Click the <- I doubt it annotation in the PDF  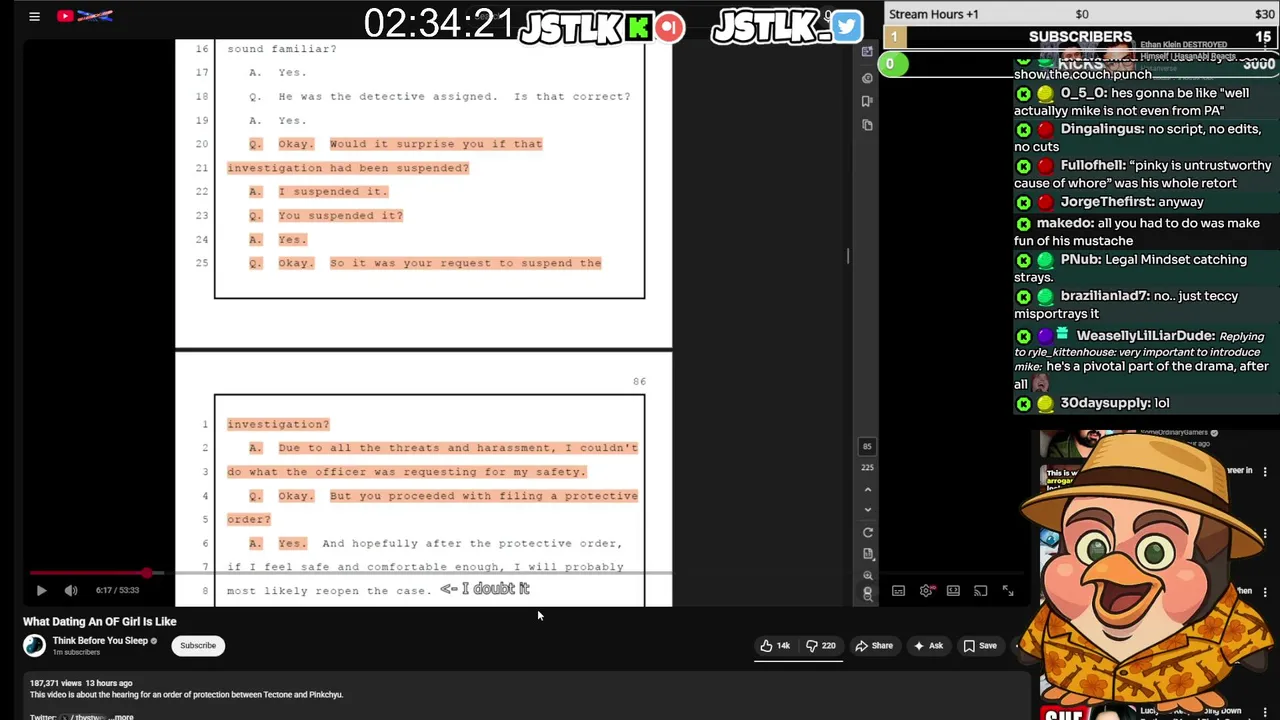[485, 589]
